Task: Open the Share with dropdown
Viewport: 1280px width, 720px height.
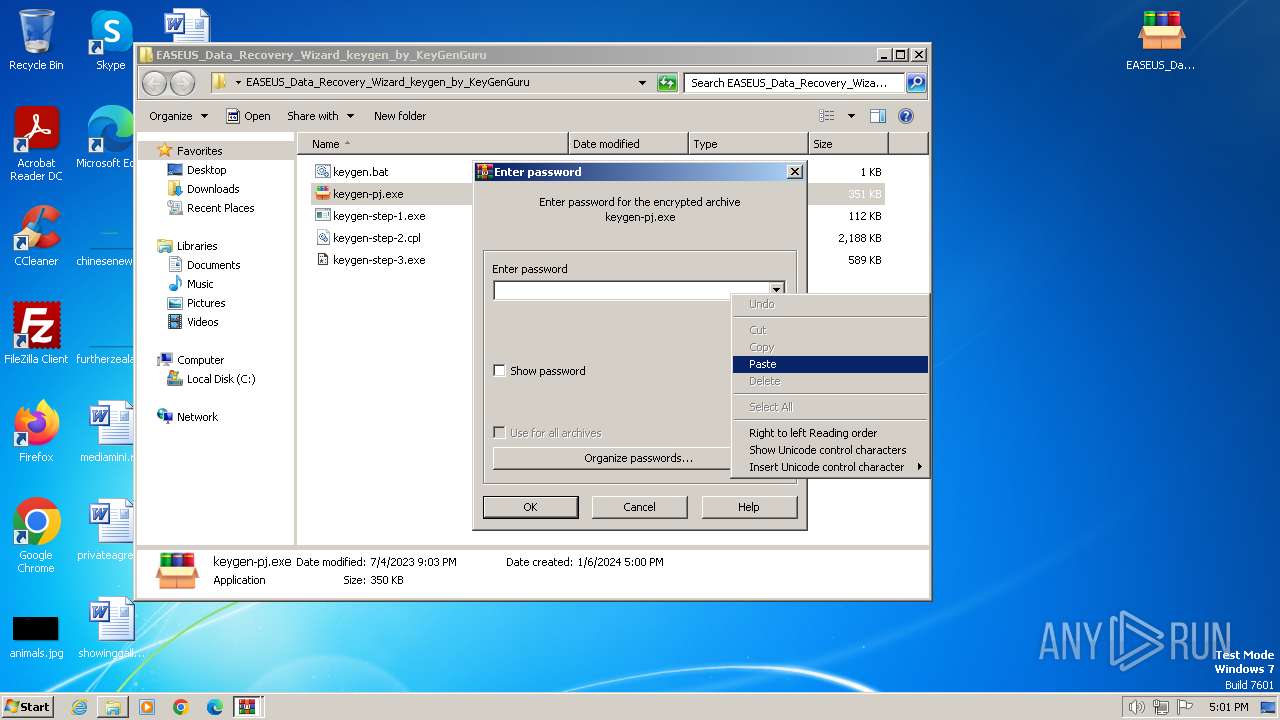Action: (319, 116)
